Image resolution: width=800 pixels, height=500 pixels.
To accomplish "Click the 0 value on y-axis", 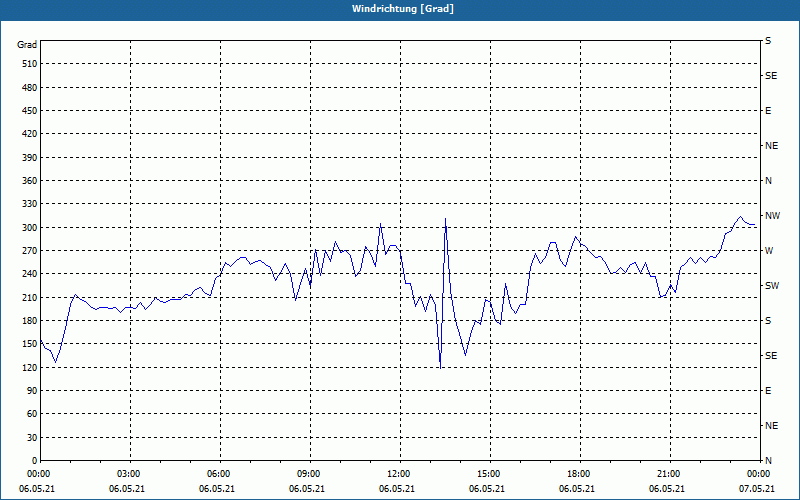I will click(x=35, y=461).
